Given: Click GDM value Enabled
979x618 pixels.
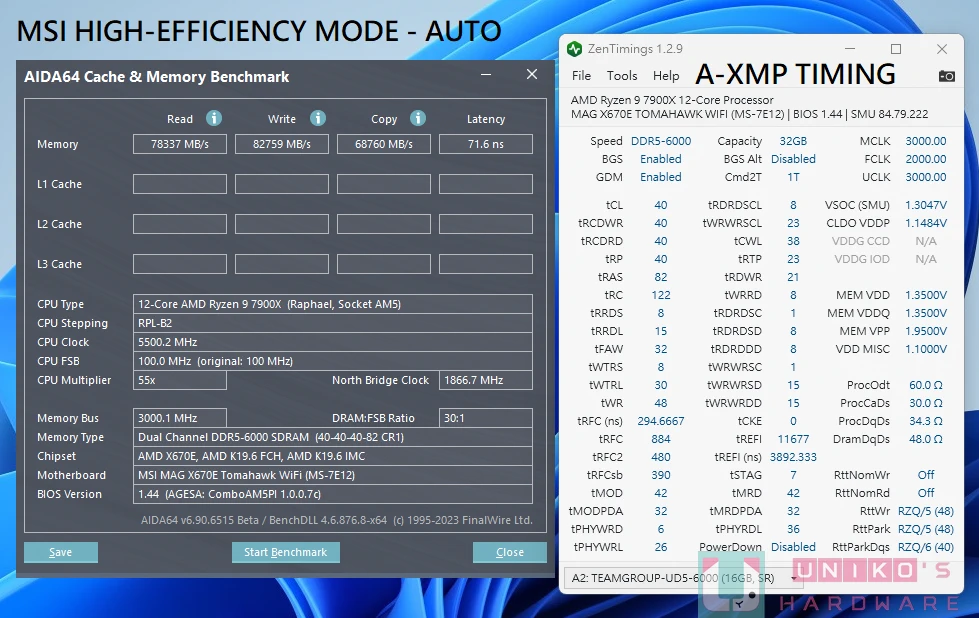Looking at the screenshot, I should (x=661, y=177).
